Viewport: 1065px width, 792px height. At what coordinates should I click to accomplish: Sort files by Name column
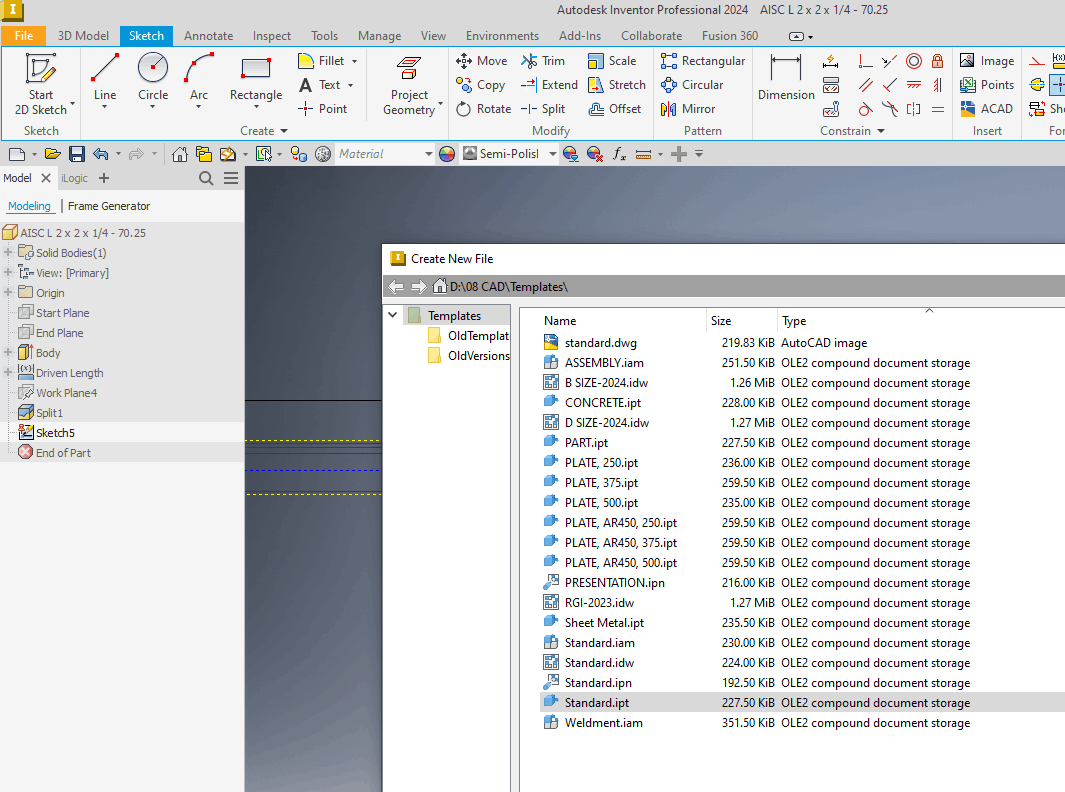pos(560,321)
